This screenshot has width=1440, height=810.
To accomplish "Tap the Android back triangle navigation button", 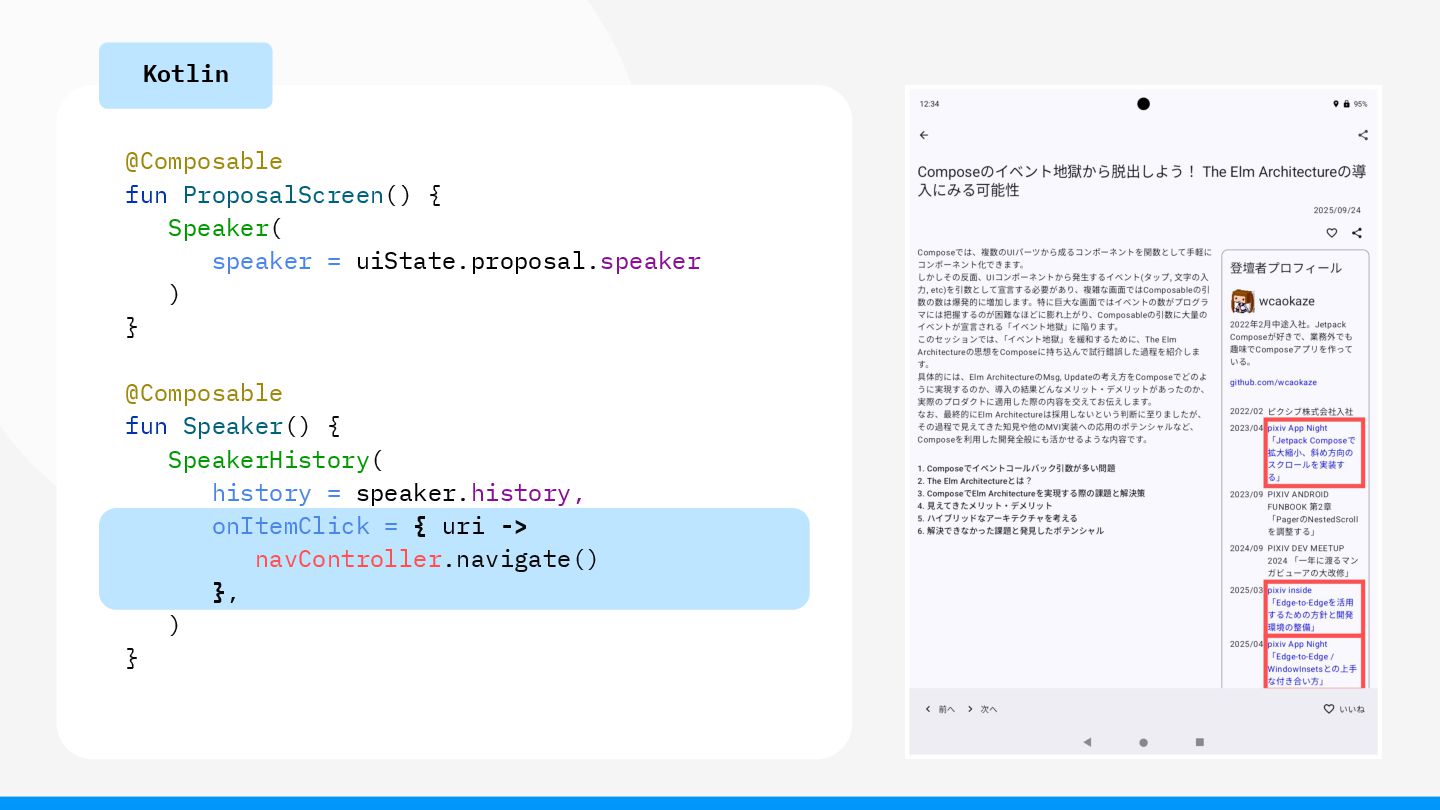I will point(1087,742).
